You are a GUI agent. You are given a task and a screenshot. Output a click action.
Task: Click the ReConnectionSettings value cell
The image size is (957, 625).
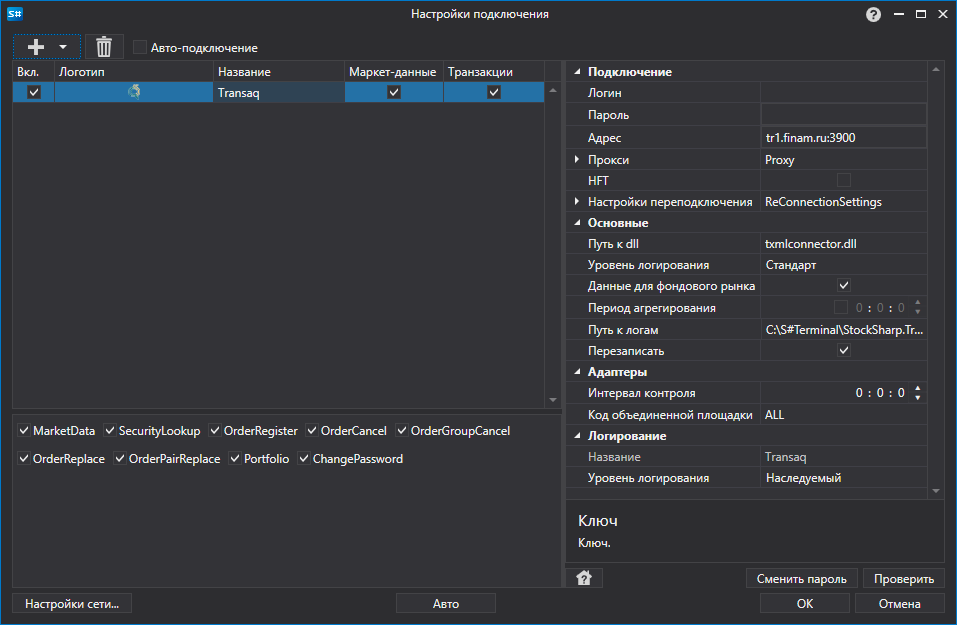pyautogui.click(x=843, y=202)
